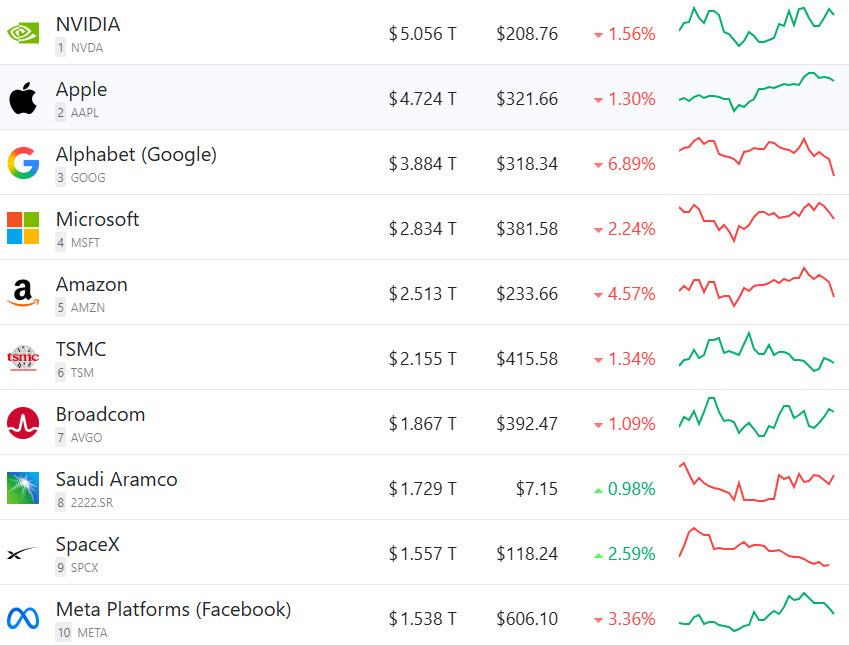The height and width of the screenshot is (645, 849).
Task: Click the Alphabet red price sparkline chart
Action: pyautogui.click(x=756, y=157)
